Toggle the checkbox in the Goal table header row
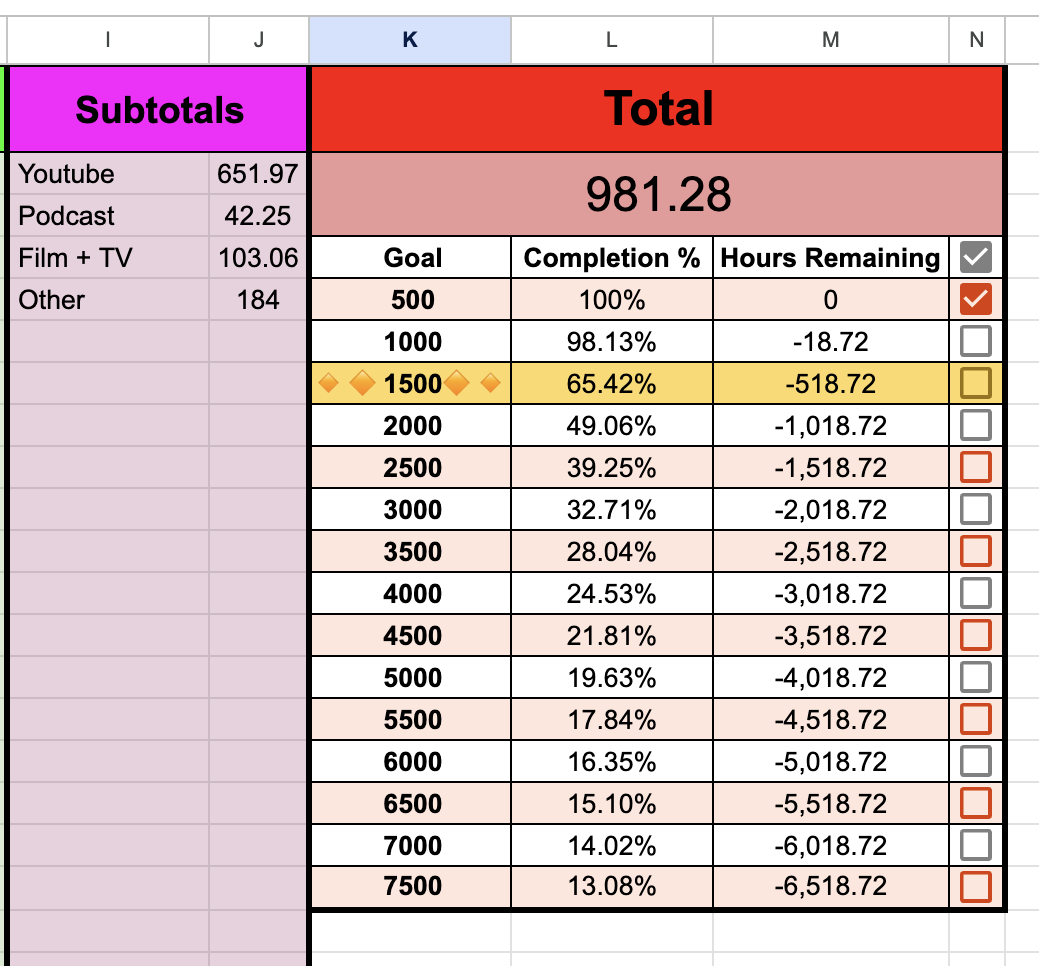This screenshot has width=1039, height=966. pyautogui.click(x=974, y=257)
